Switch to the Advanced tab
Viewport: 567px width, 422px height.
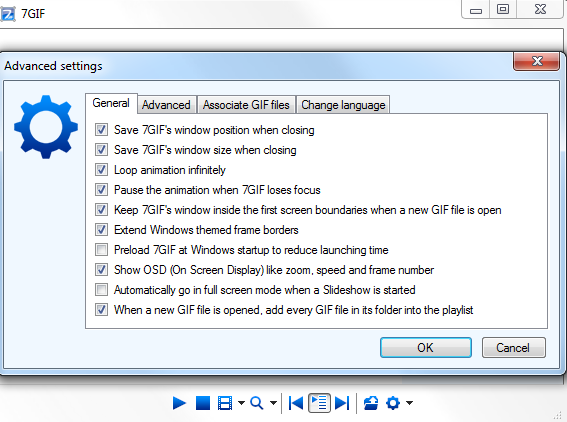(x=166, y=105)
